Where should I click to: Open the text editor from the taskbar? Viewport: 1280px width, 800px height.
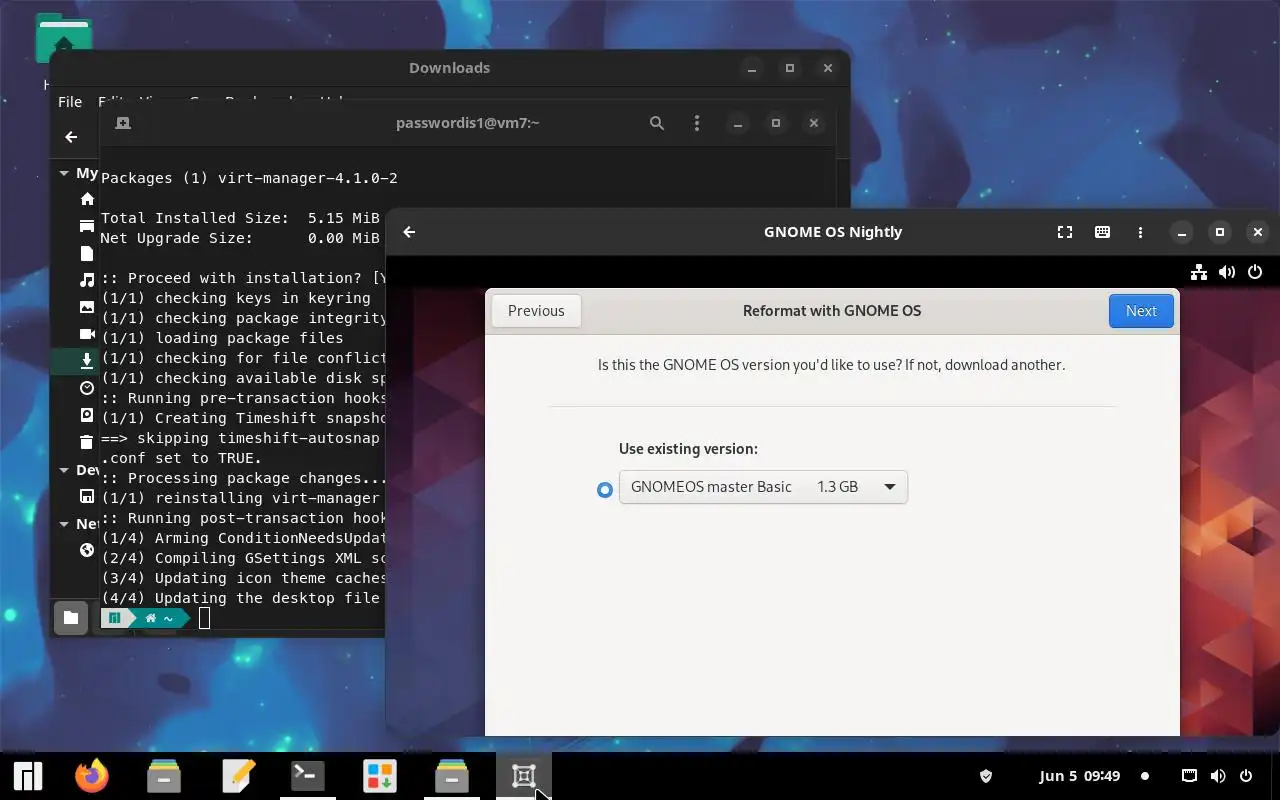(x=238, y=776)
